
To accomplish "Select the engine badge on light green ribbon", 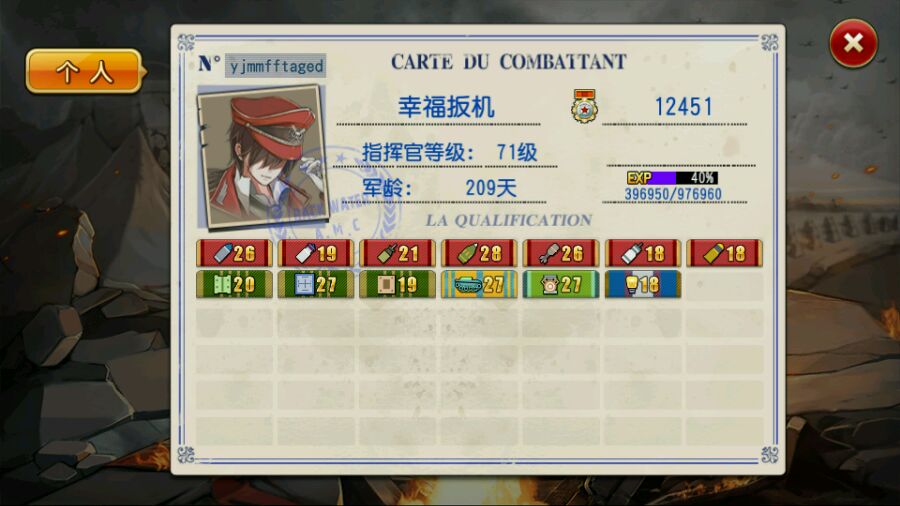I will coord(561,285).
